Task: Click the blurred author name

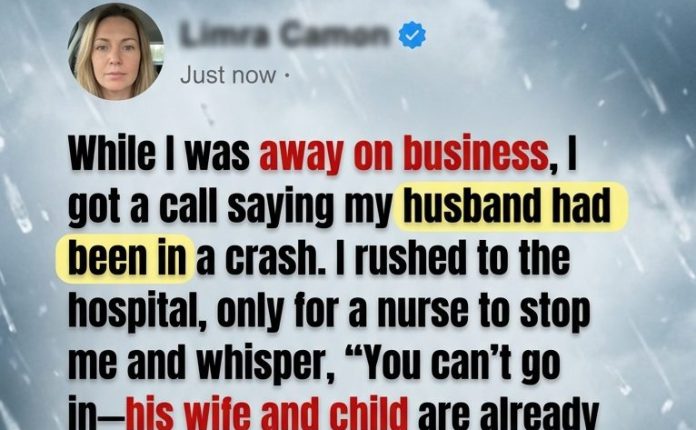Action: pyautogui.click(x=284, y=35)
